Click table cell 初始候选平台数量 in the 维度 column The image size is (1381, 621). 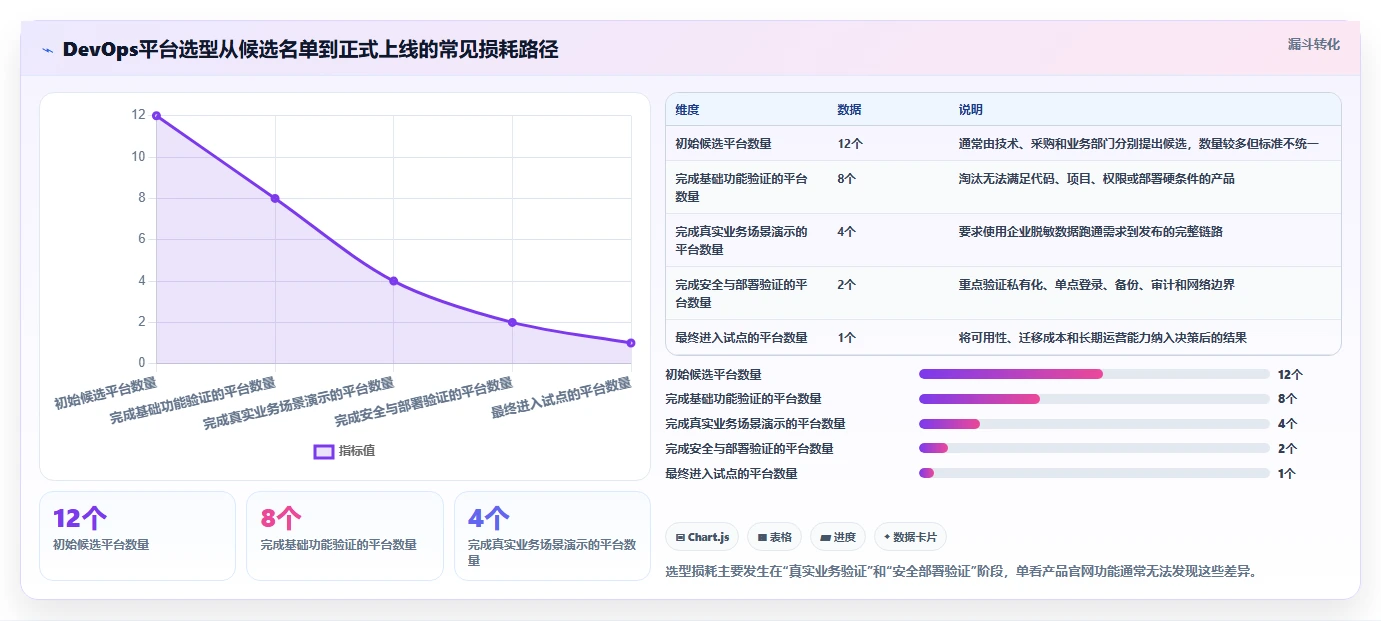point(723,144)
